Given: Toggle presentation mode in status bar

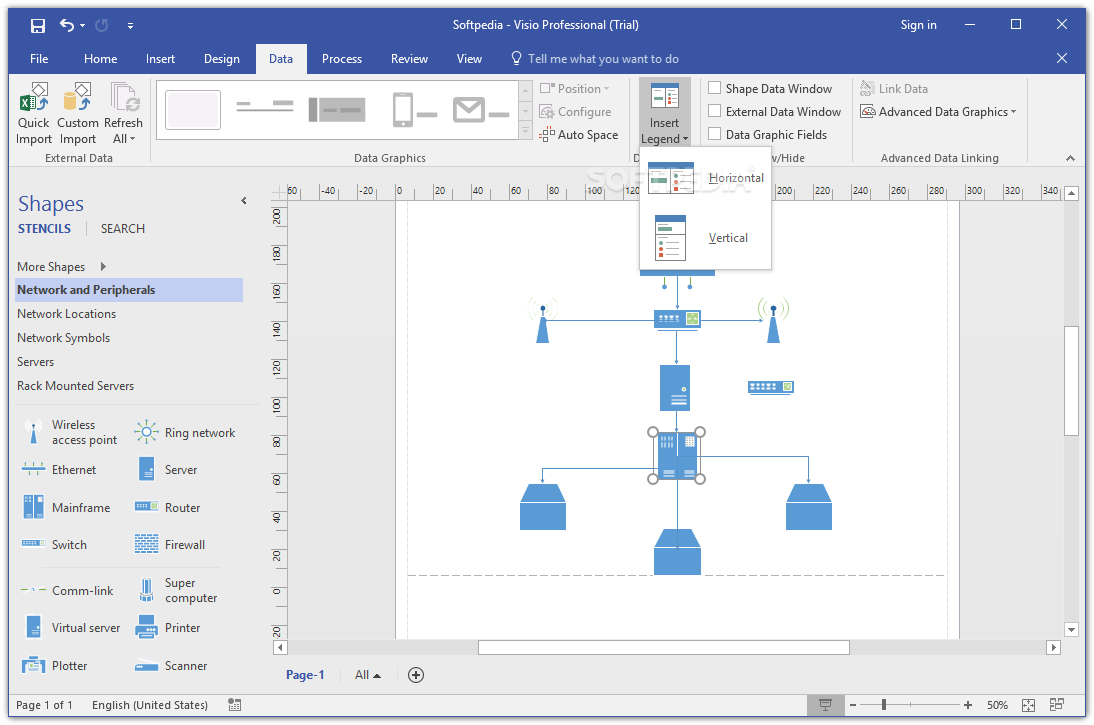Looking at the screenshot, I should pyautogui.click(x=825, y=705).
